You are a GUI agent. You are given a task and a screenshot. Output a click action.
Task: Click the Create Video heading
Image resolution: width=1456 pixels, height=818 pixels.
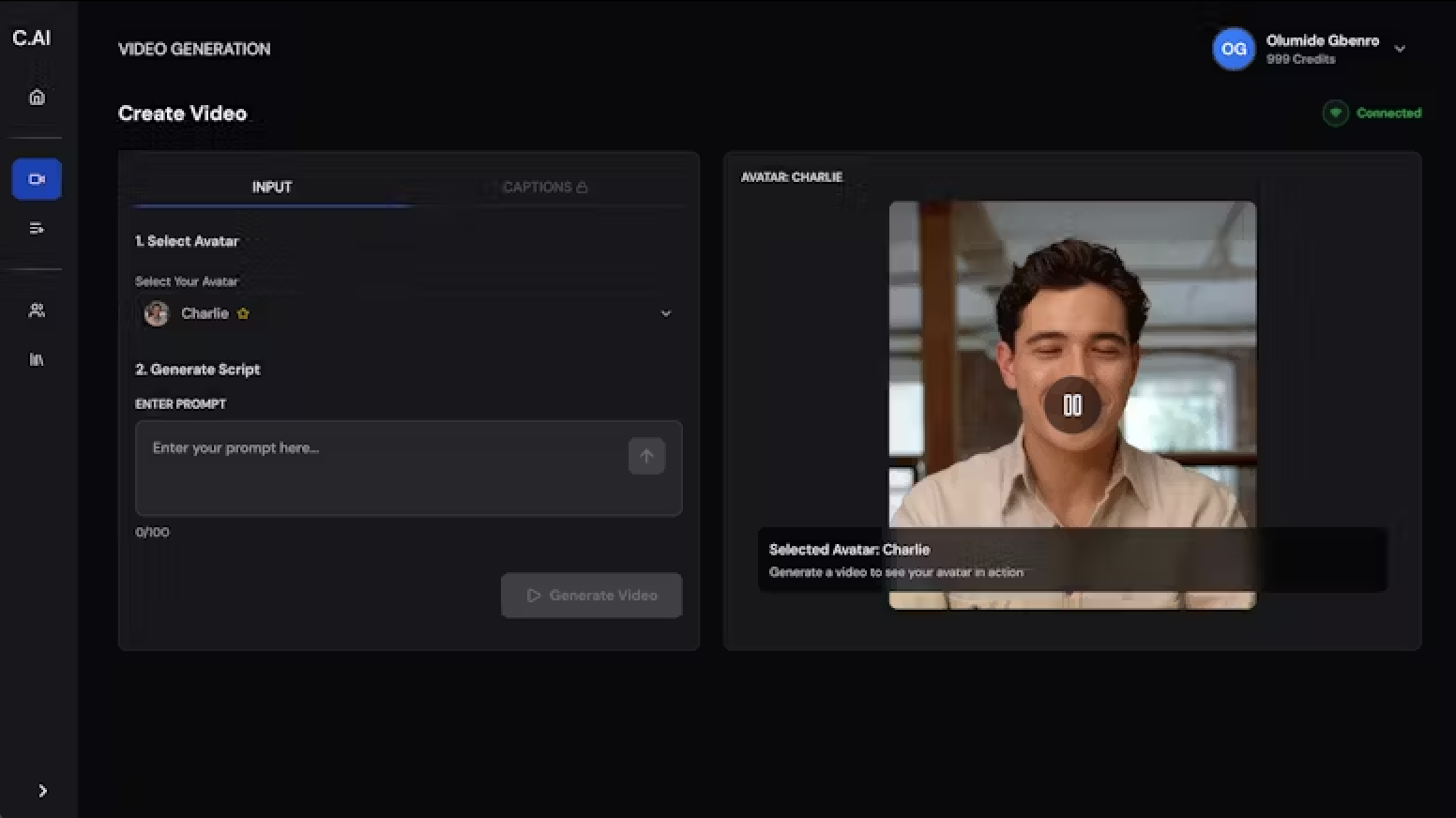click(x=182, y=114)
